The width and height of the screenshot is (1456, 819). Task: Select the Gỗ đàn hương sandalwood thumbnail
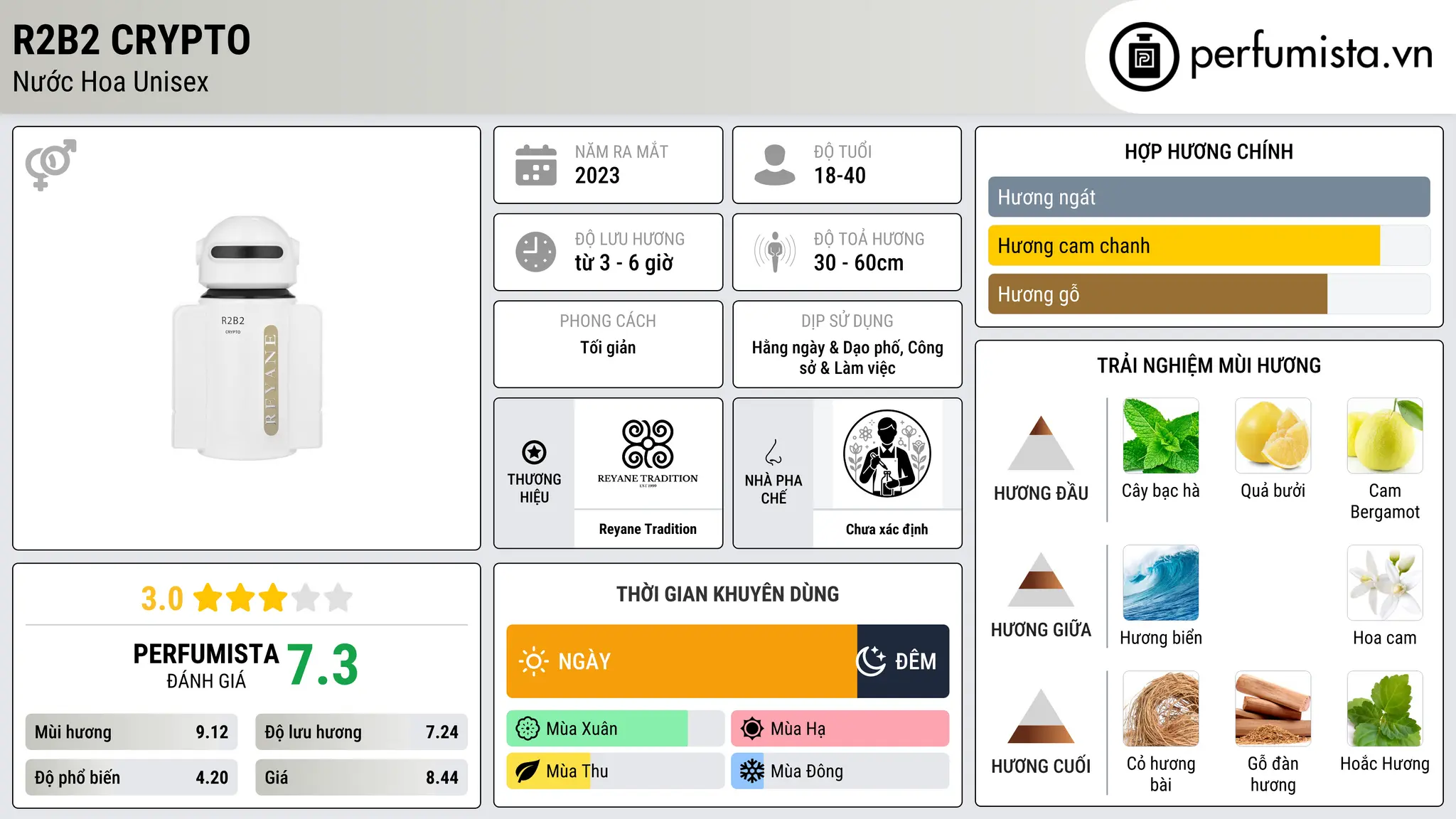tap(1273, 709)
